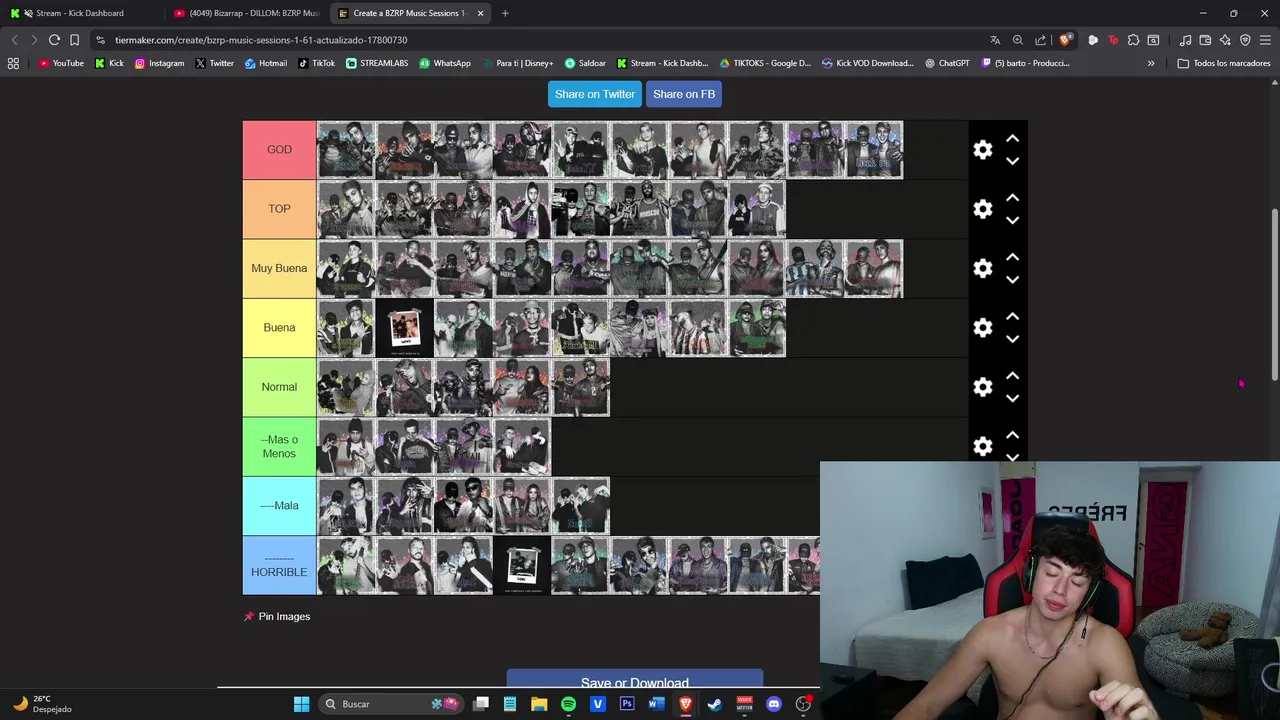
Task: Move the Buena tier row down
Action: (x=1012, y=339)
